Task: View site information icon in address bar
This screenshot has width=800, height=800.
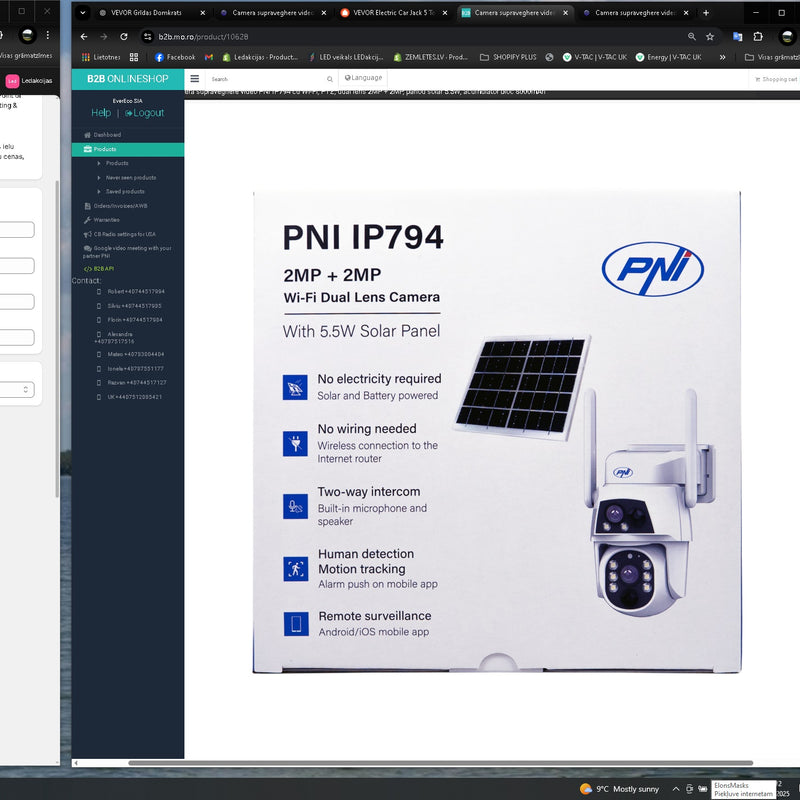Action: (x=148, y=37)
